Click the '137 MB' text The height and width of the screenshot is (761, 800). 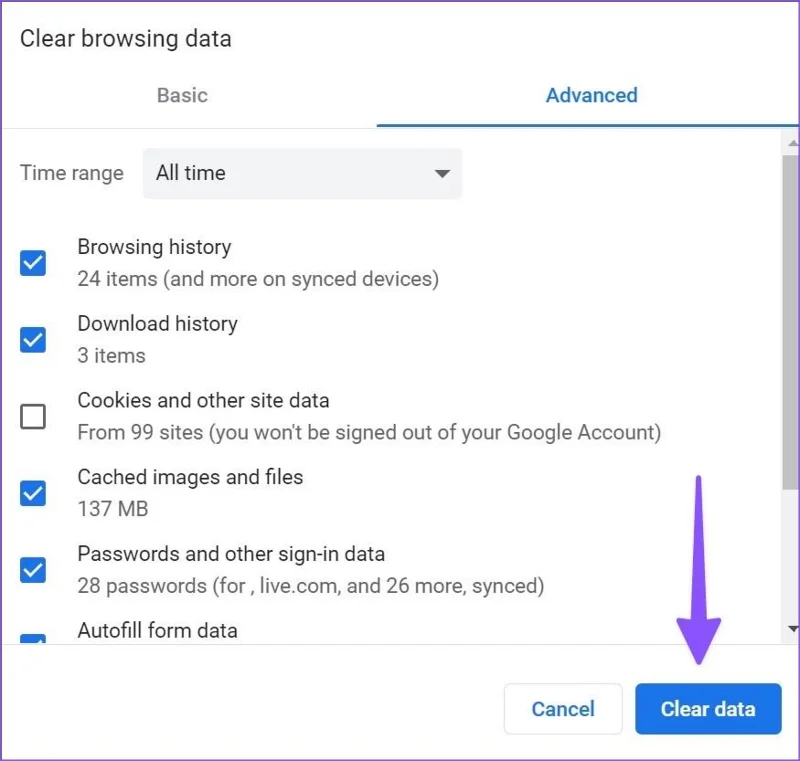click(x=113, y=509)
